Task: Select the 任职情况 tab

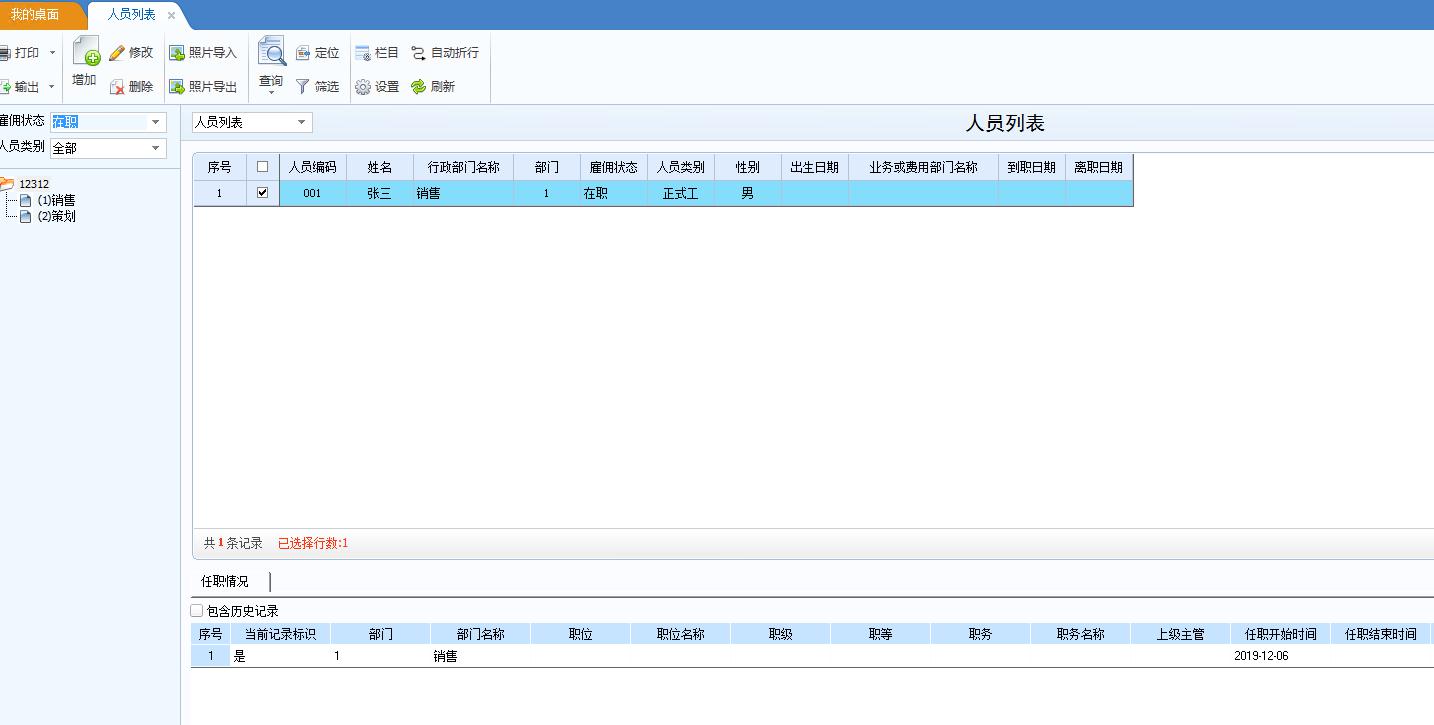Action: (x=225, y=581)
